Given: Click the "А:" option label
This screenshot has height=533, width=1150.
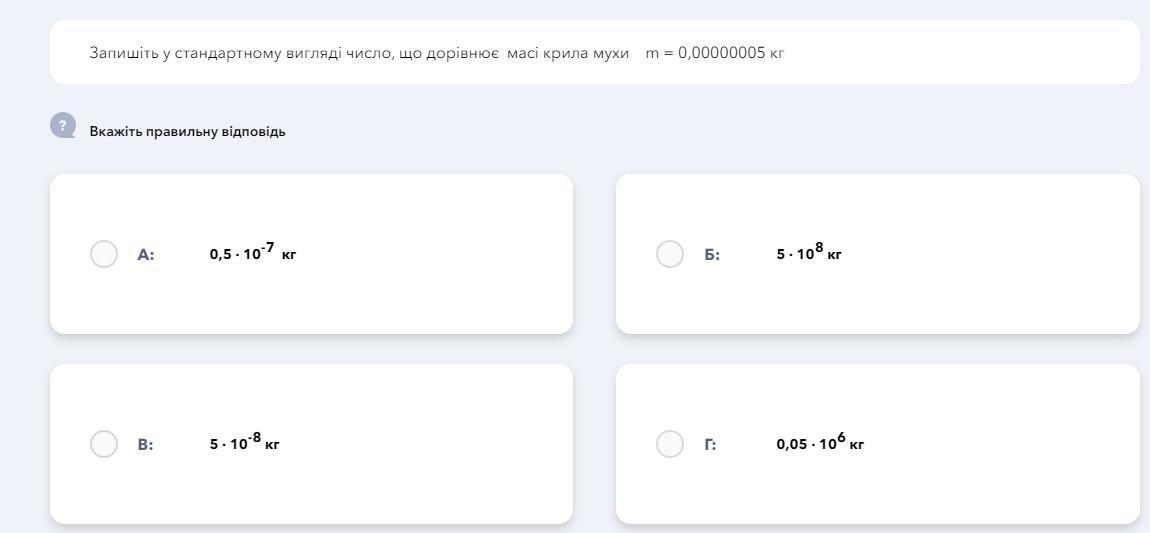Looking at the screenshot, I should (146, 255).
